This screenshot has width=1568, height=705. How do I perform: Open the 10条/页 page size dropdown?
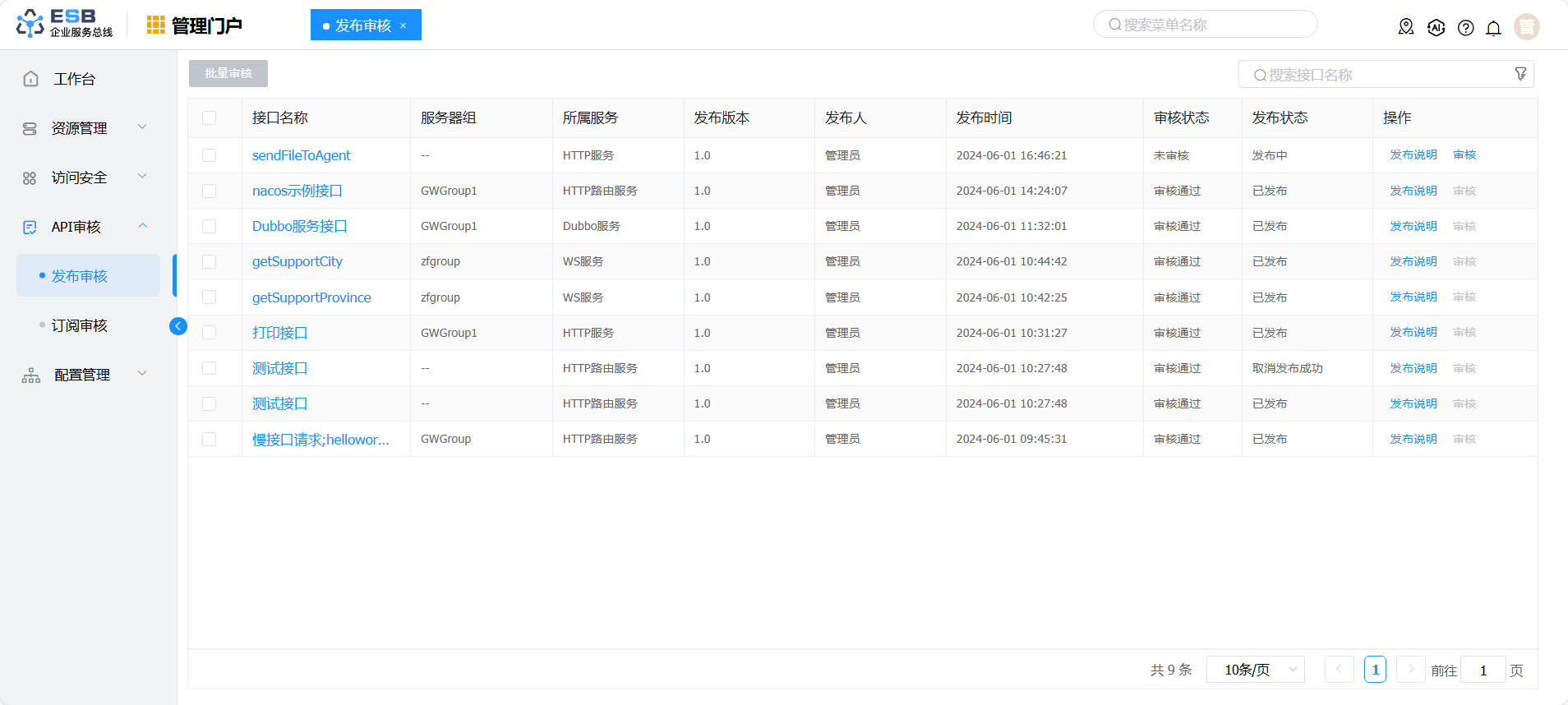point(1255,670)
